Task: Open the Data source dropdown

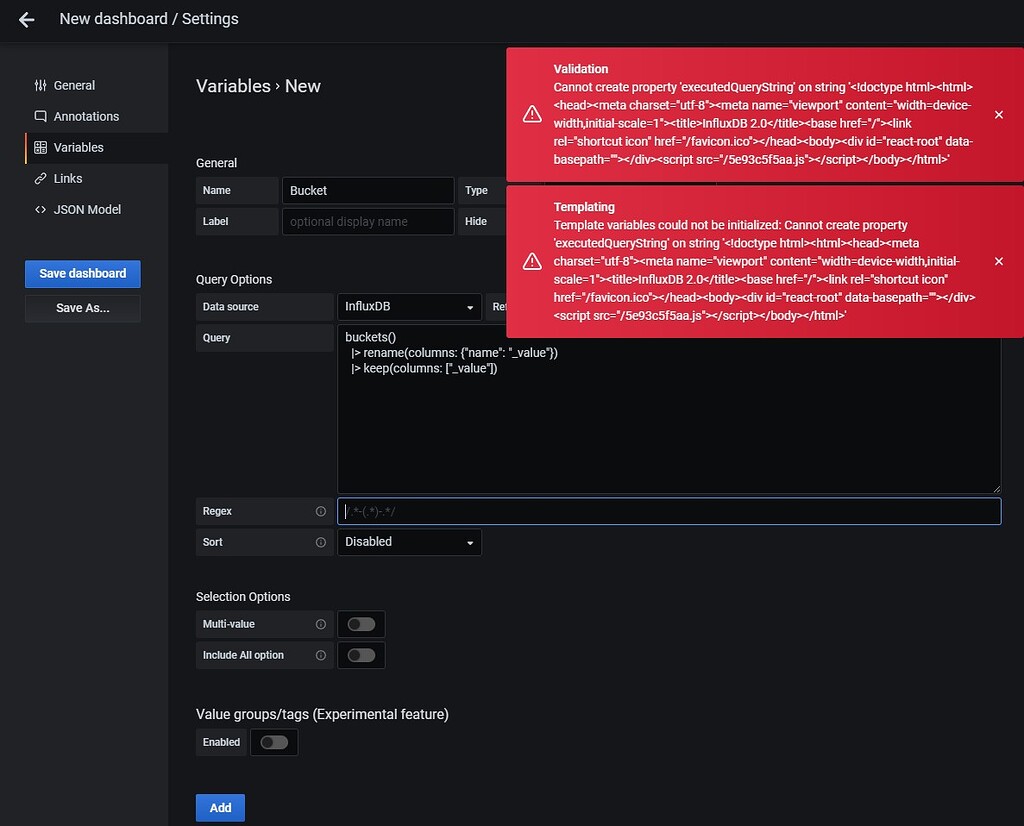Action: tap(408, 307)
